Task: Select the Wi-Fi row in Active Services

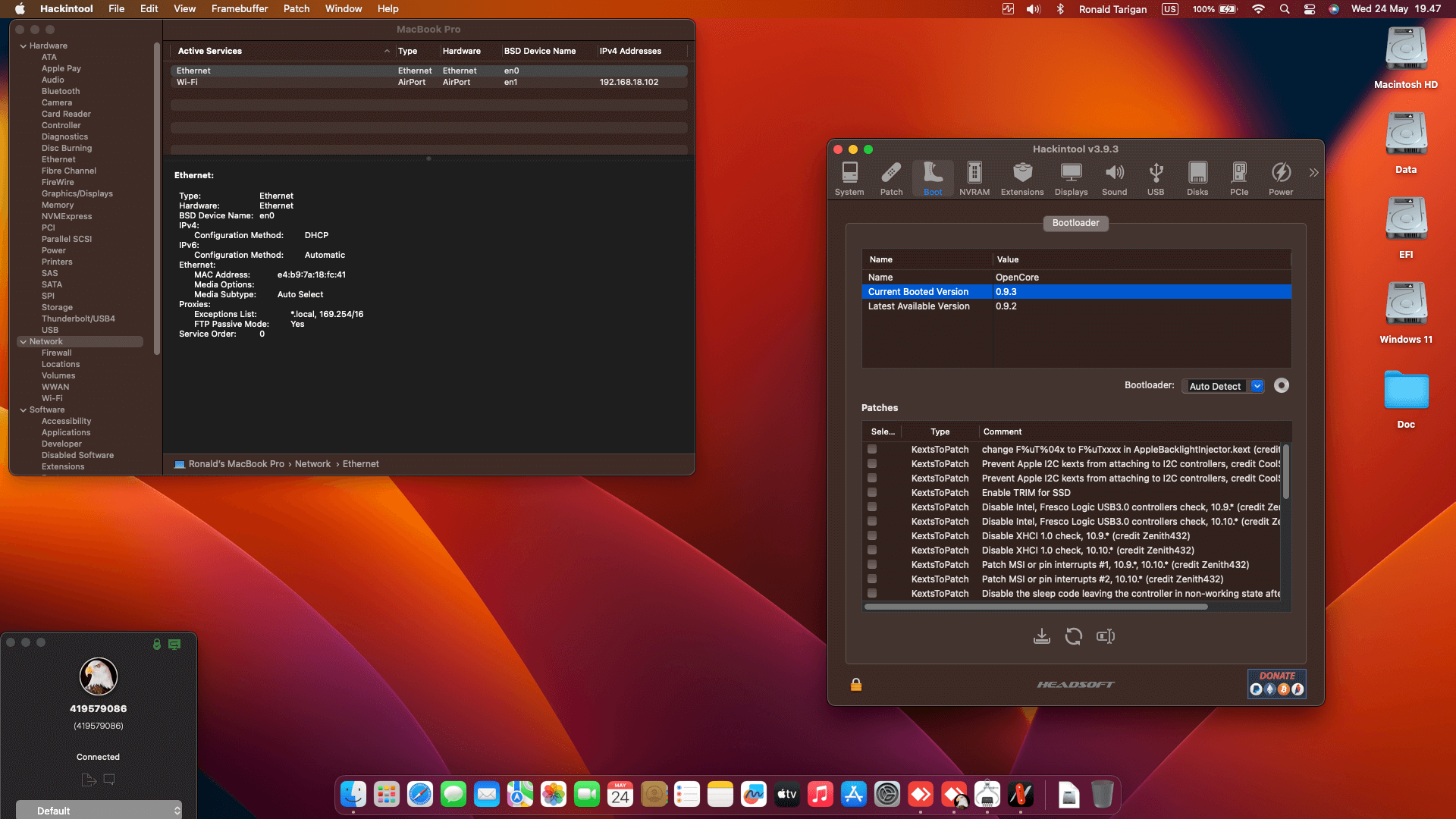Action: tap(303, 82)
